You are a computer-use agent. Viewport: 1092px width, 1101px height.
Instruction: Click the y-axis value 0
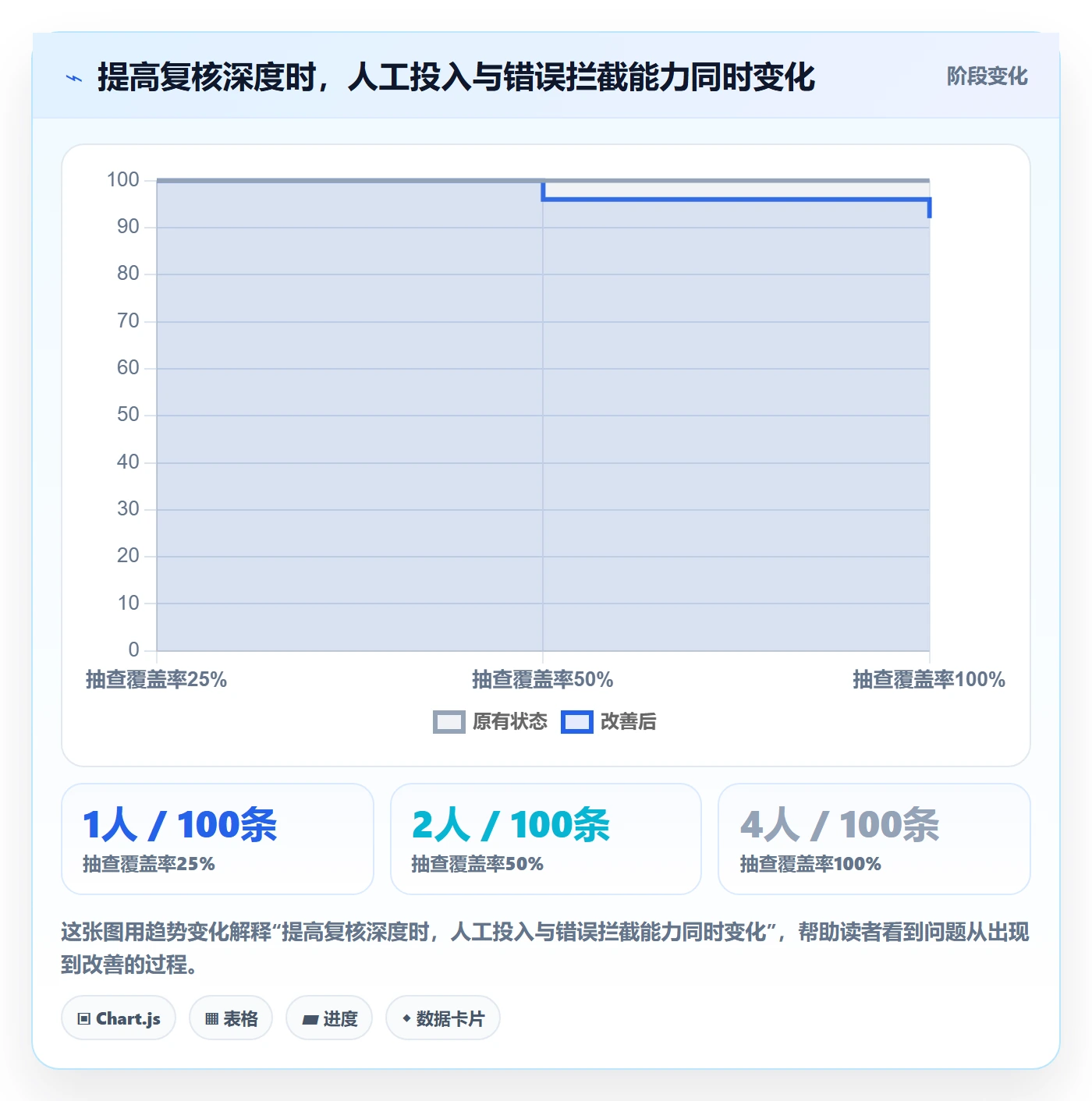tap(134, 650)
